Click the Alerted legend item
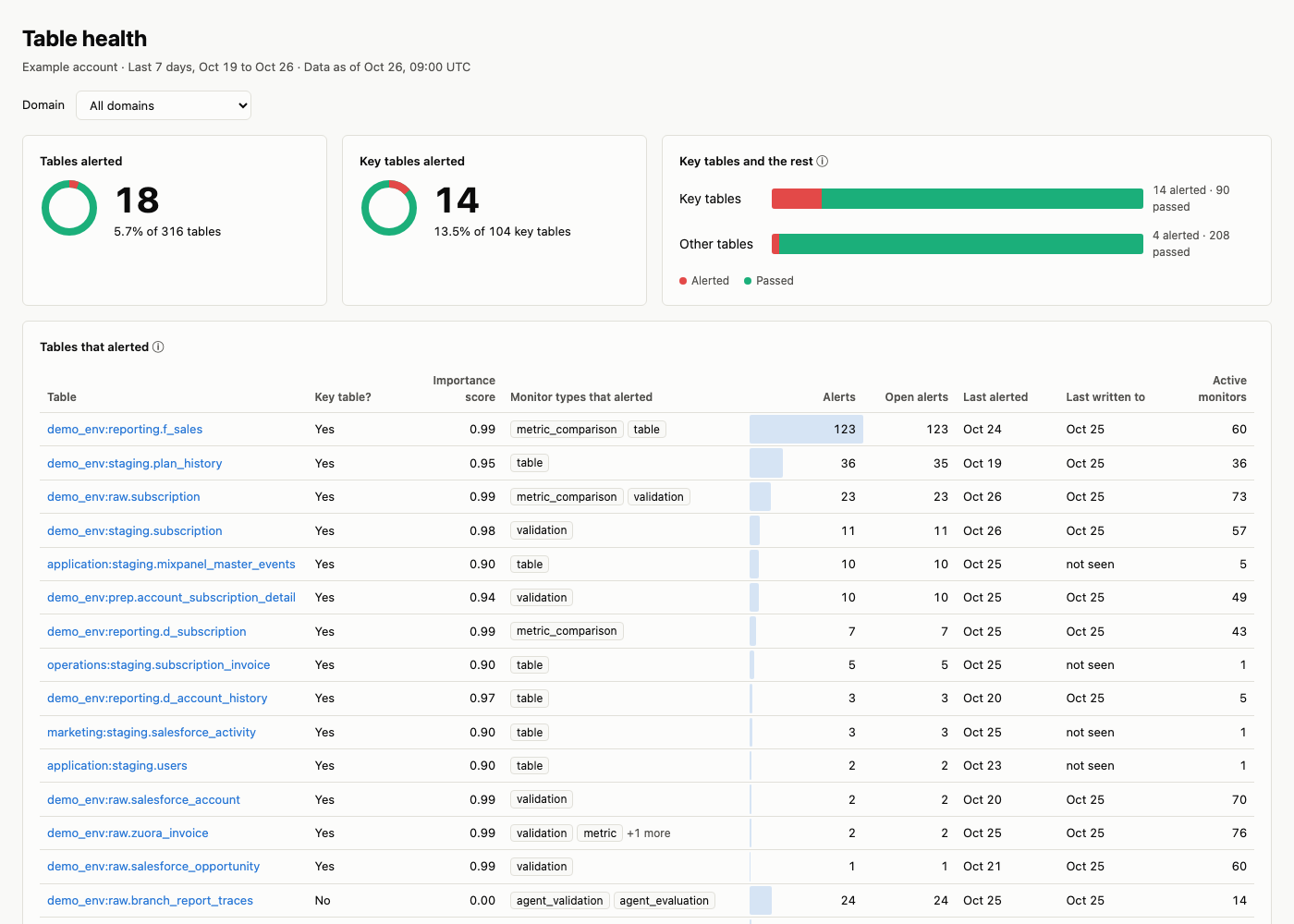 [x=704, y=281]
